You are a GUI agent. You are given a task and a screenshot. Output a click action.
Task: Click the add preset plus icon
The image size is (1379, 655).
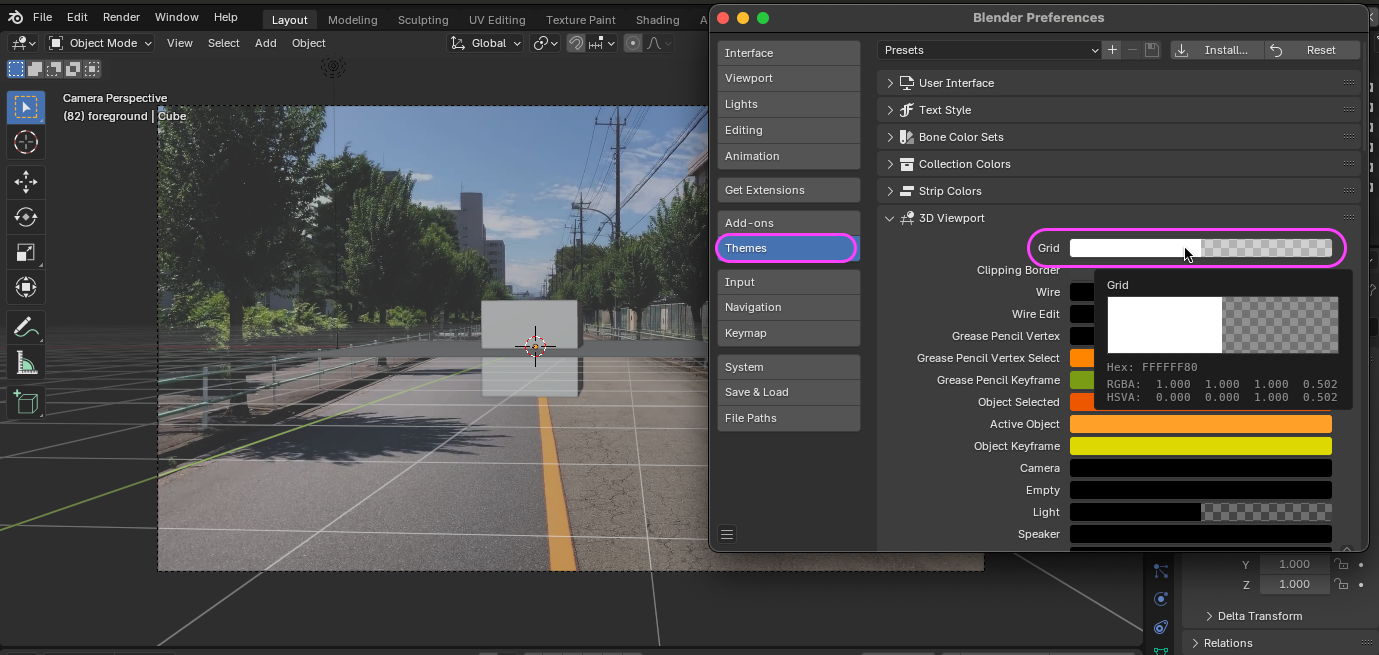pos(1112,50)
